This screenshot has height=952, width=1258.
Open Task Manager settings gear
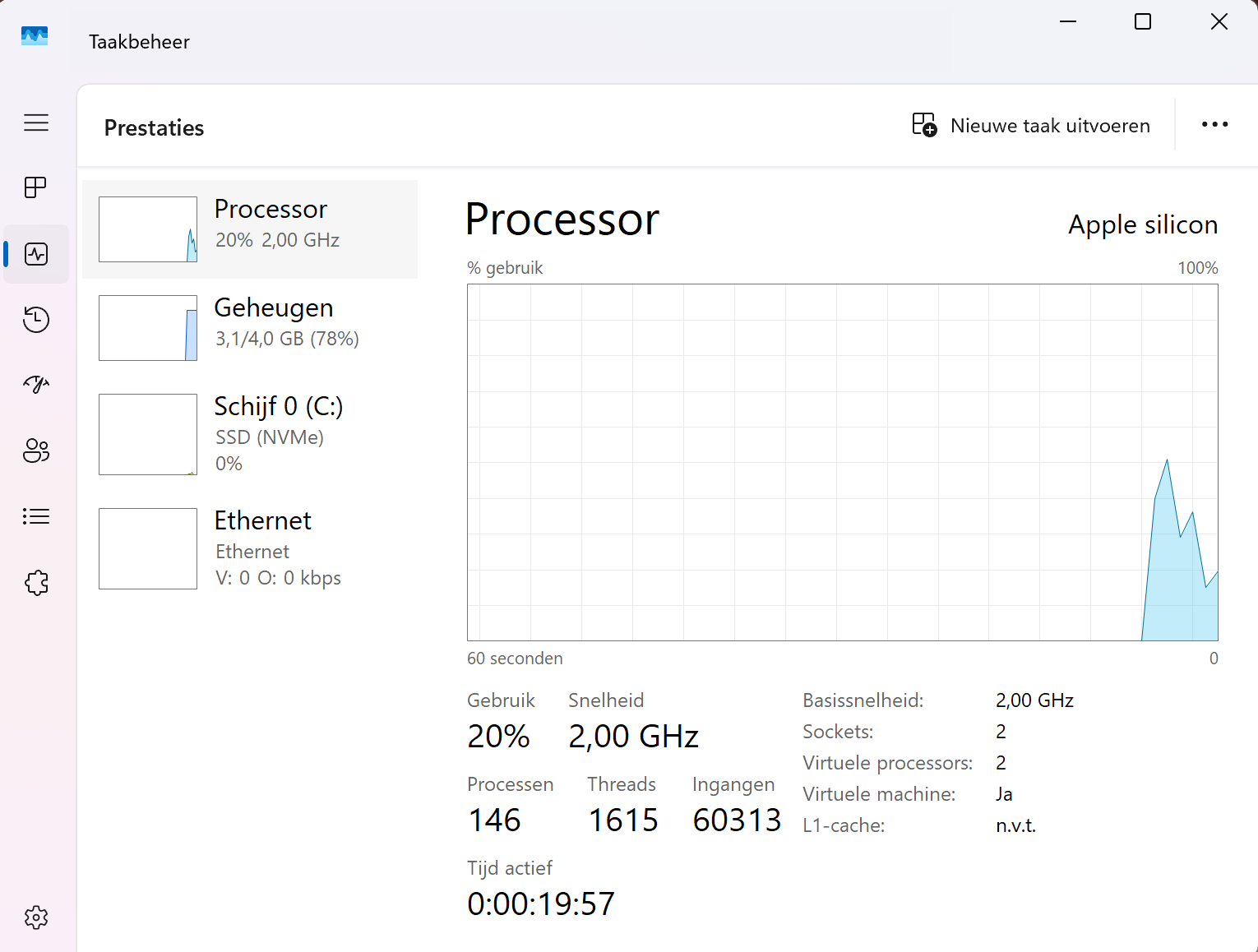pyautogui.click(x=36, y=917)
